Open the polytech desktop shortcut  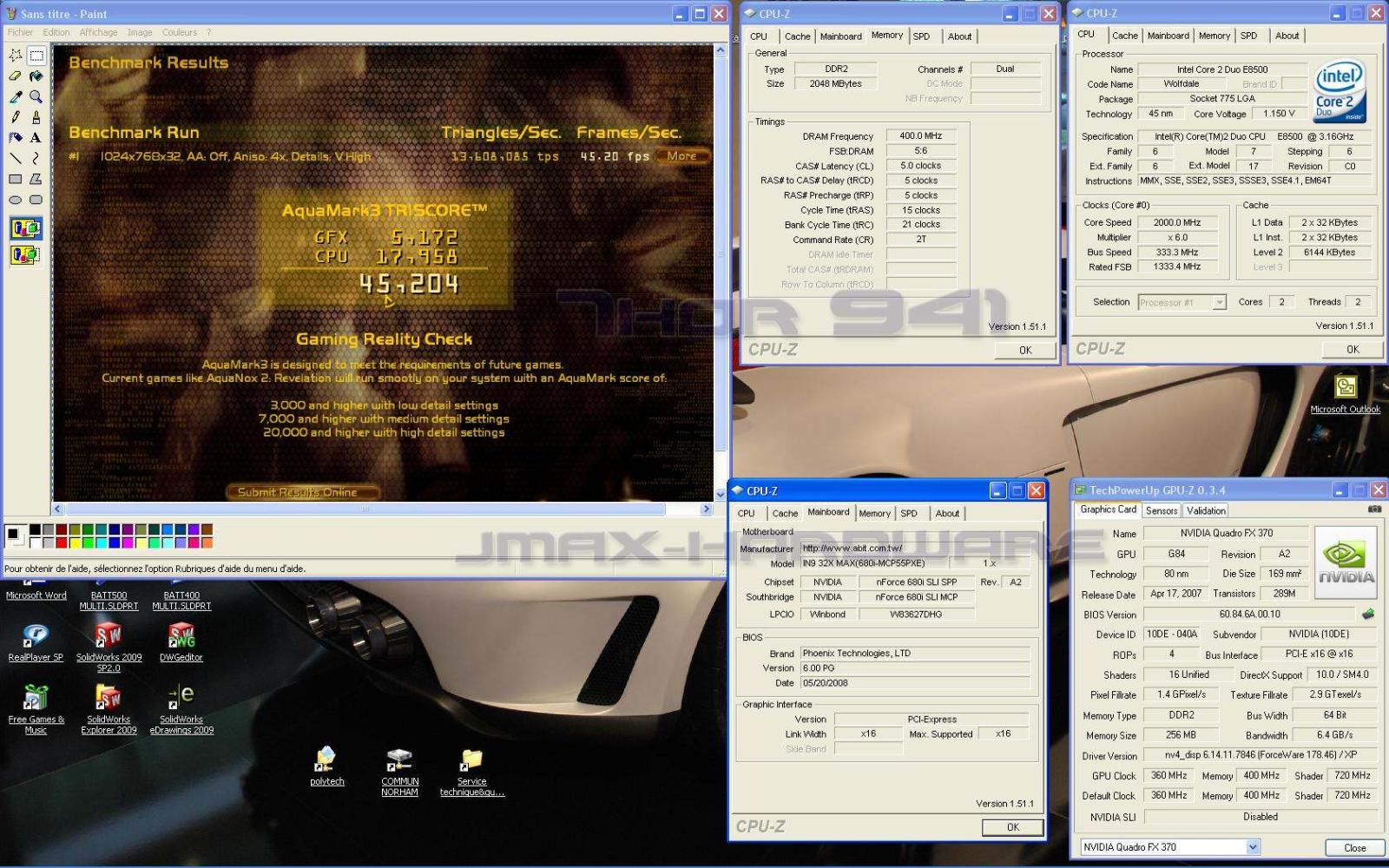coord(327,766)
